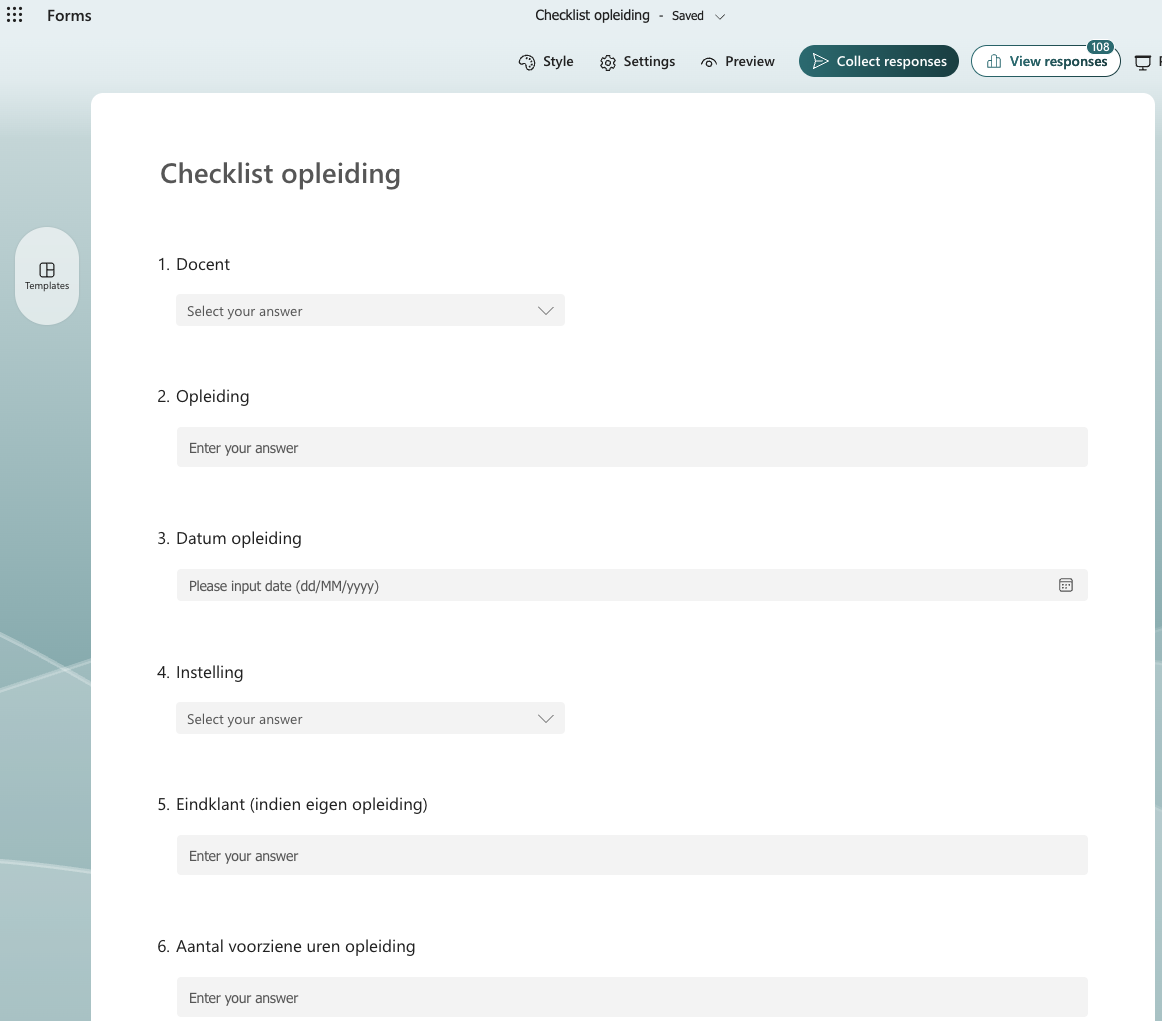Screen dimensions: 1162x1021
Task: Click the Datum opleiding date input
Action: (631, 585)
